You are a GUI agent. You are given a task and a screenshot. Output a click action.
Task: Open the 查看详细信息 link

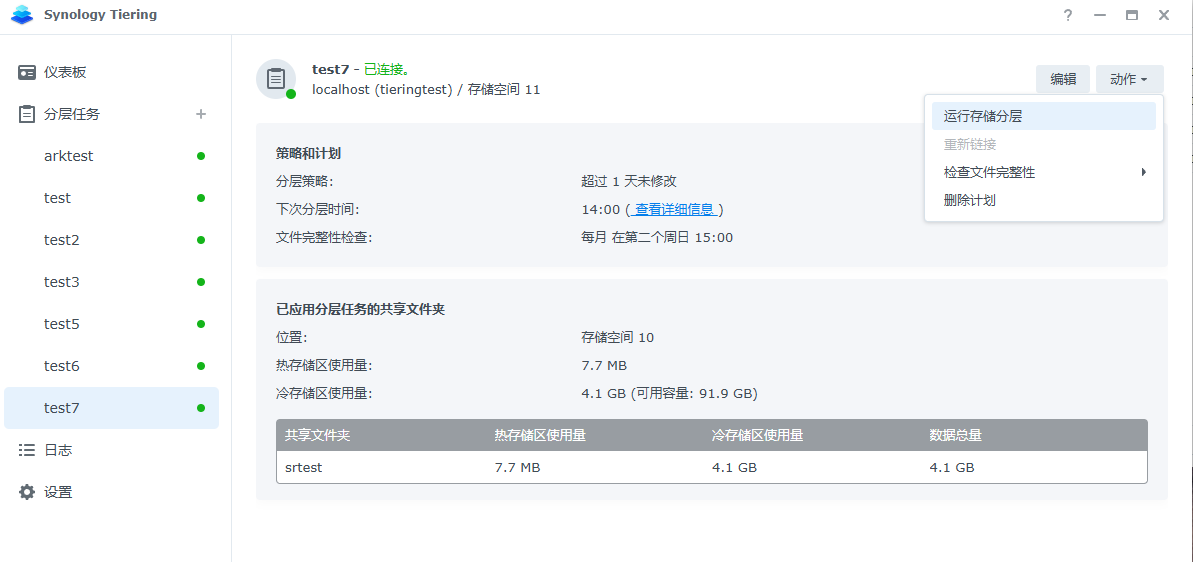click(x=674, y=209)
